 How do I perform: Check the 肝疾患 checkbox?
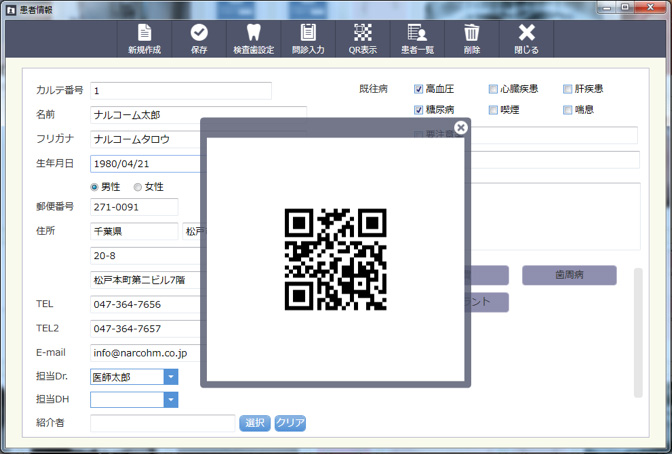coord(567,89)
